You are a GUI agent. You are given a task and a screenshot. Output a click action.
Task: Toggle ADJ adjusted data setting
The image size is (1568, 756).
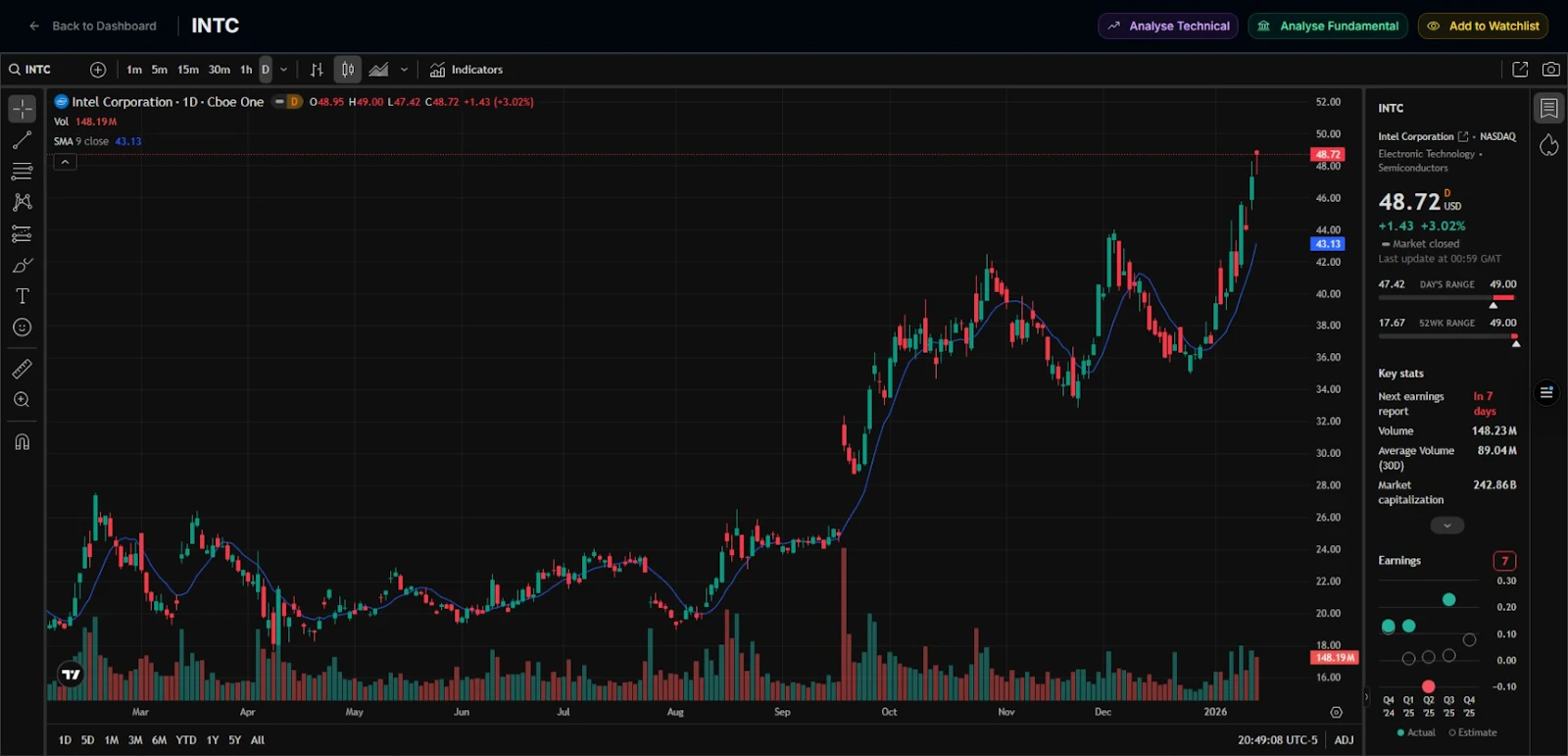tap(1344, 740)
